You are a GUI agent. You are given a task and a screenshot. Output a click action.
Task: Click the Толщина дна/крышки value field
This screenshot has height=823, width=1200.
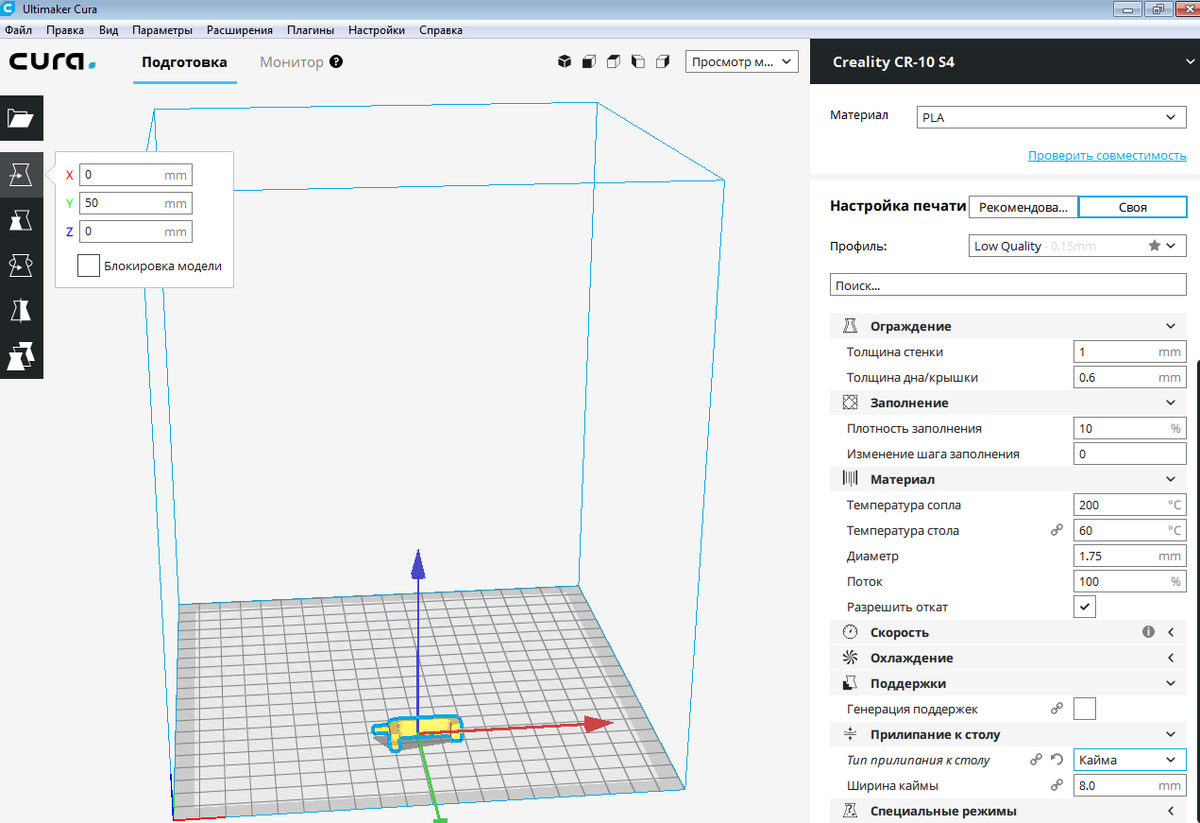1130,378
